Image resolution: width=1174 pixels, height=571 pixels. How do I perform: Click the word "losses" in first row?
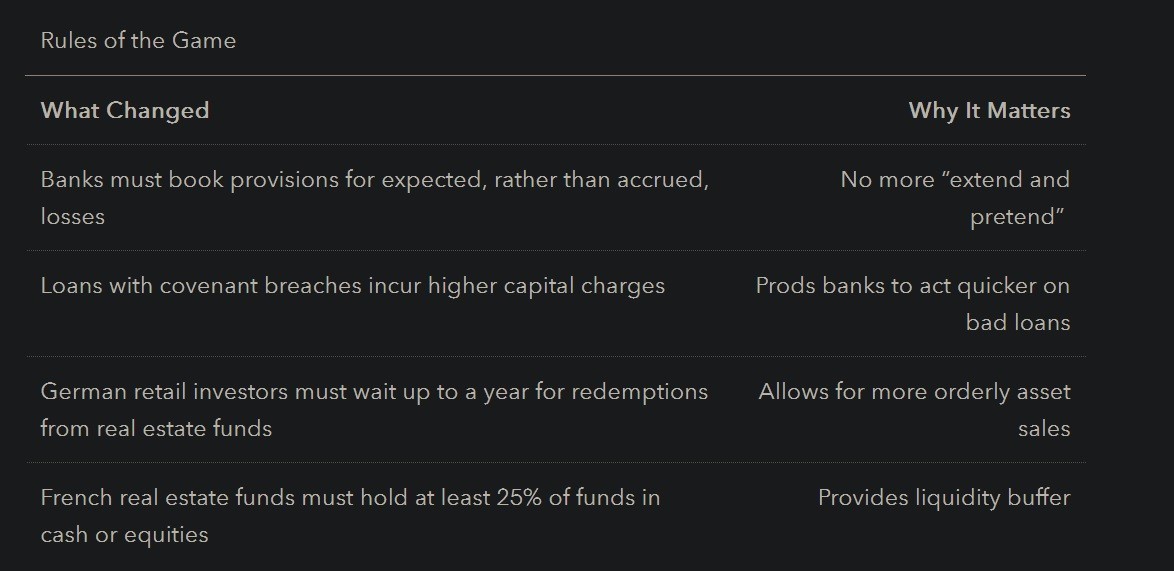coord(72,216)
